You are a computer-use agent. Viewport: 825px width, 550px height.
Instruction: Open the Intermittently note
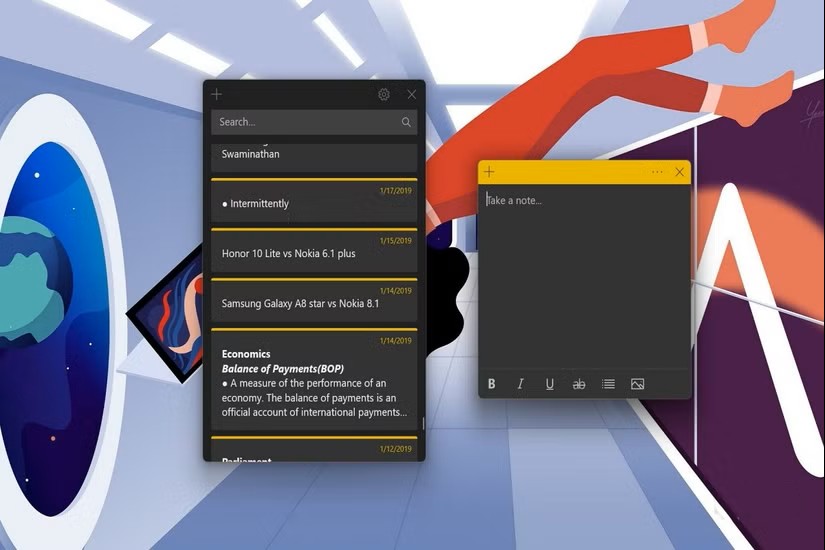pyautogui.click(x=314, y=201)
